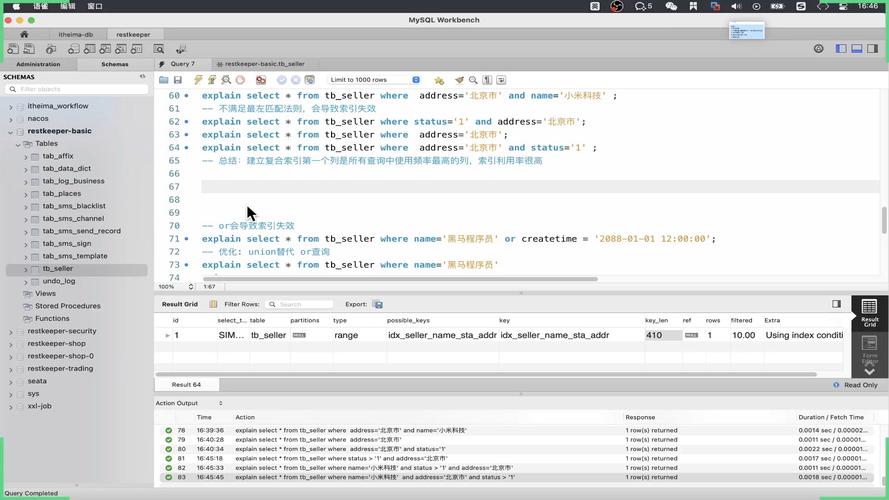Select the Result 64 tab
This screenshot has height=500, width=889.
coord(186,385)
